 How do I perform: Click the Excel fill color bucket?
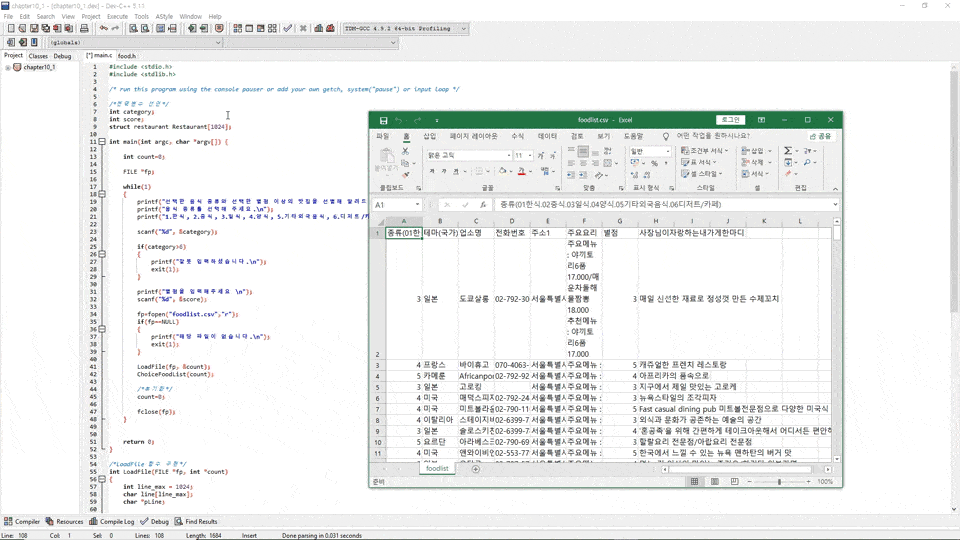(x=502, y=171)
